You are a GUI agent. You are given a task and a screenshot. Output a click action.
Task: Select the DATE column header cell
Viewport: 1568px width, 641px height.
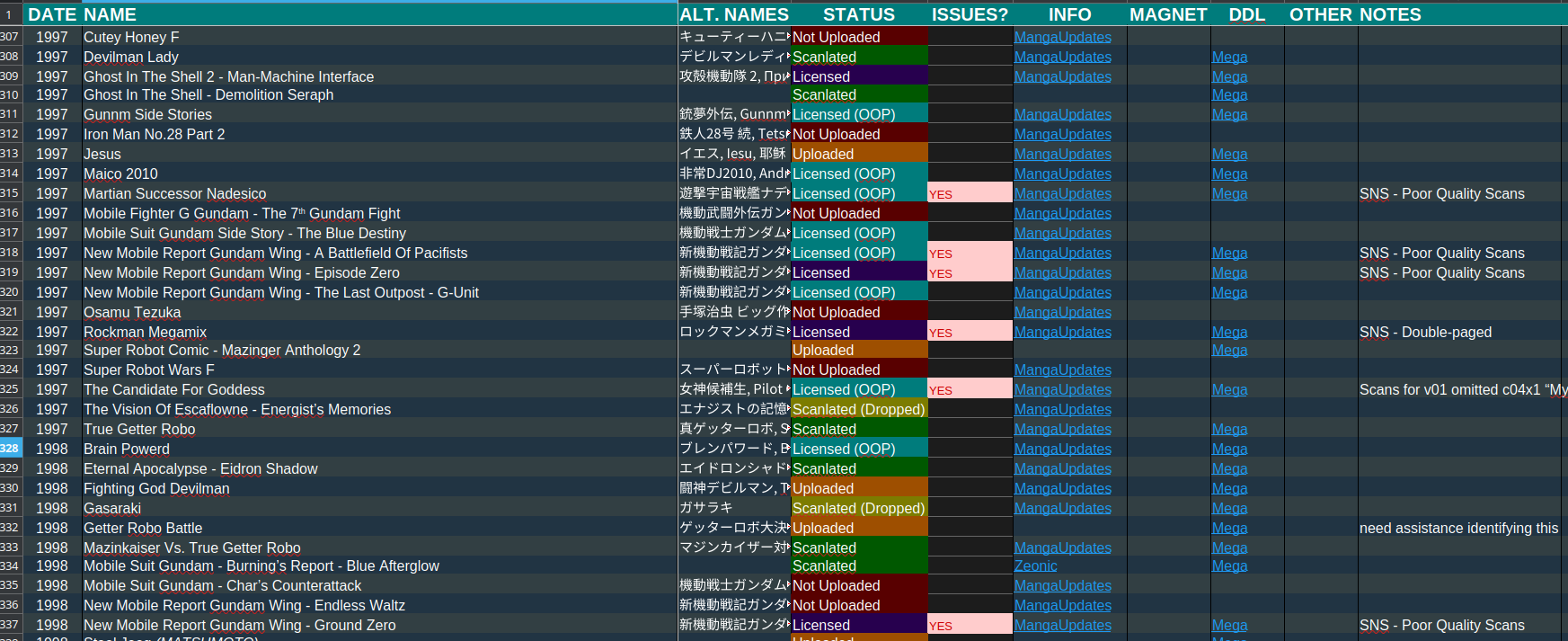[x=52, y=14]
